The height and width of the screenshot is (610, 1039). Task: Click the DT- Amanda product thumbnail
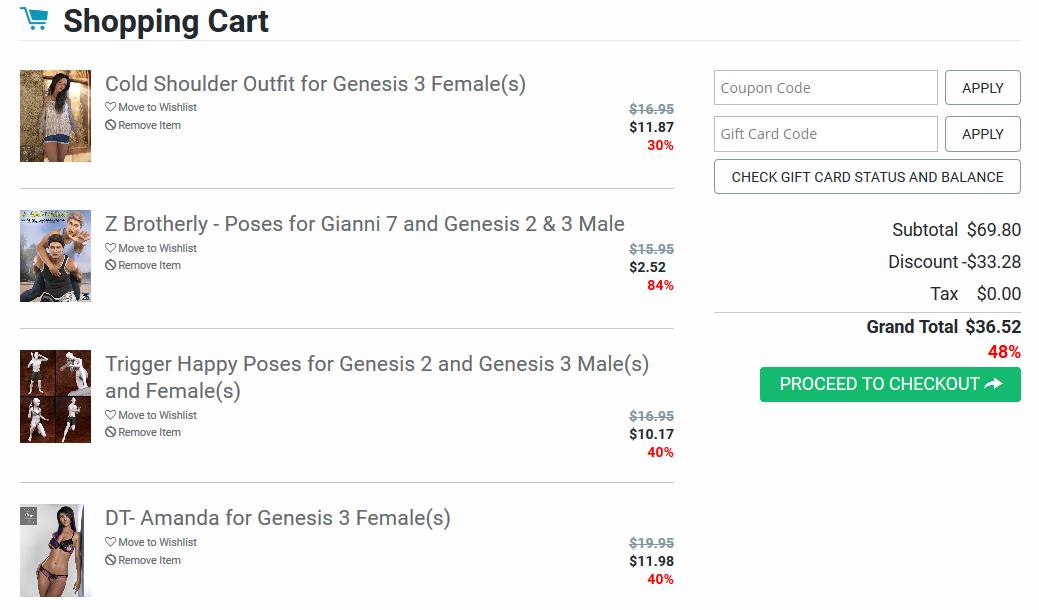[55, 552]
